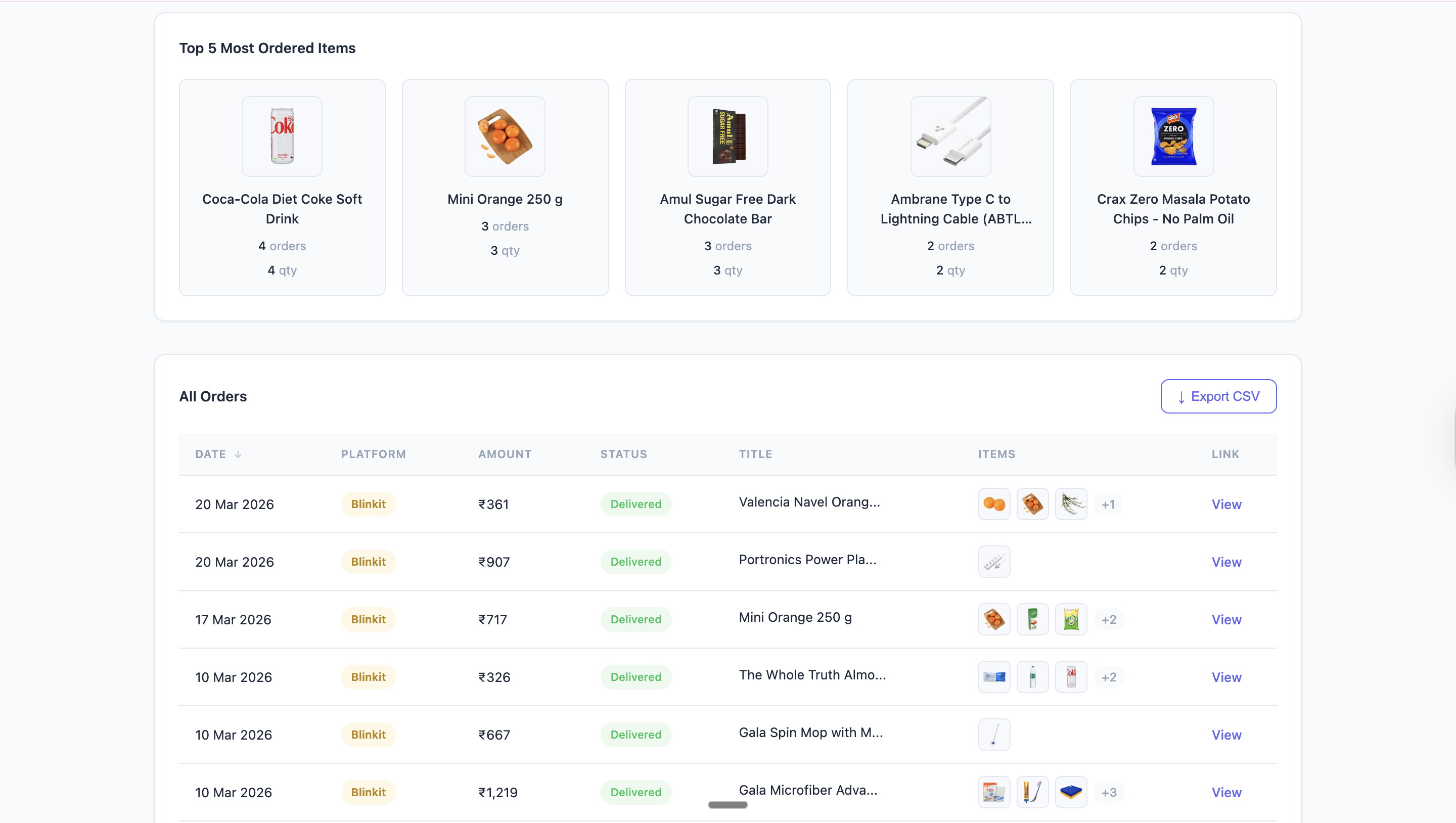Click Blinkit badge on ₹907 order
Screen dimensions: 1456x823
tap(368, 562)
